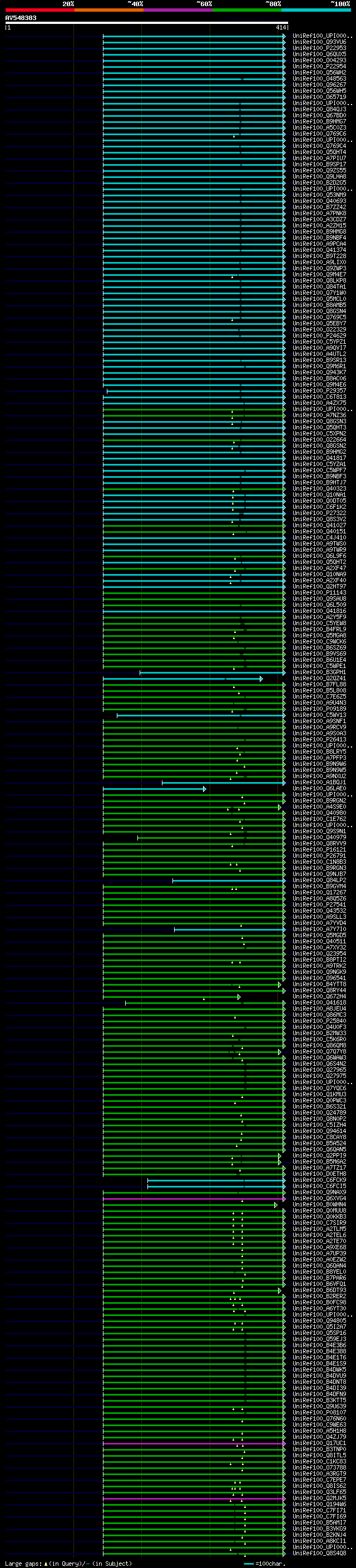Select the UniRef100_Q27965 label
This screenshot has width=356, height=1568.
coord(319,1070)
